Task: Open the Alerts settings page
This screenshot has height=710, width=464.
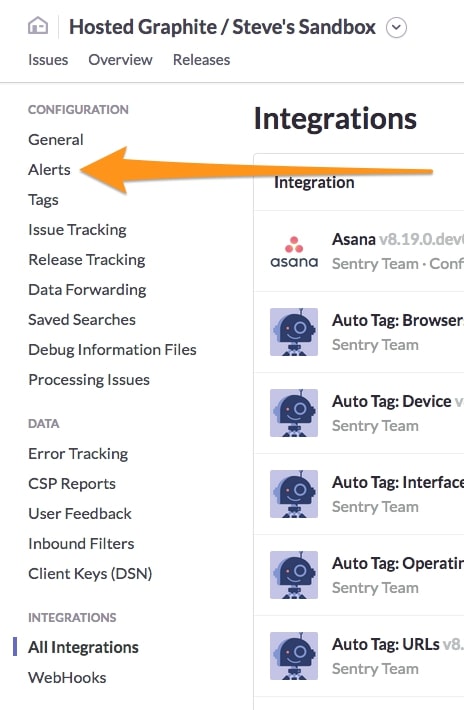Action: tap(49, 170)
